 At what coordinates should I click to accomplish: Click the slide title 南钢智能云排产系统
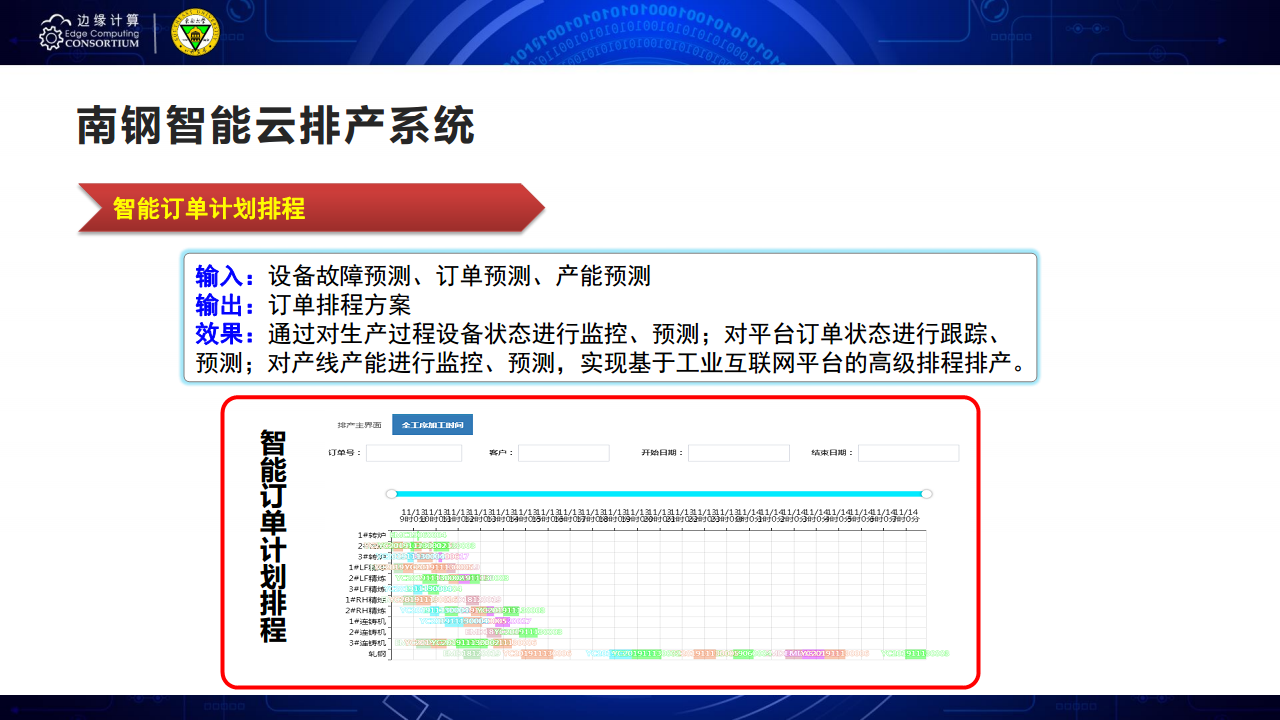[x=276, y=126]
